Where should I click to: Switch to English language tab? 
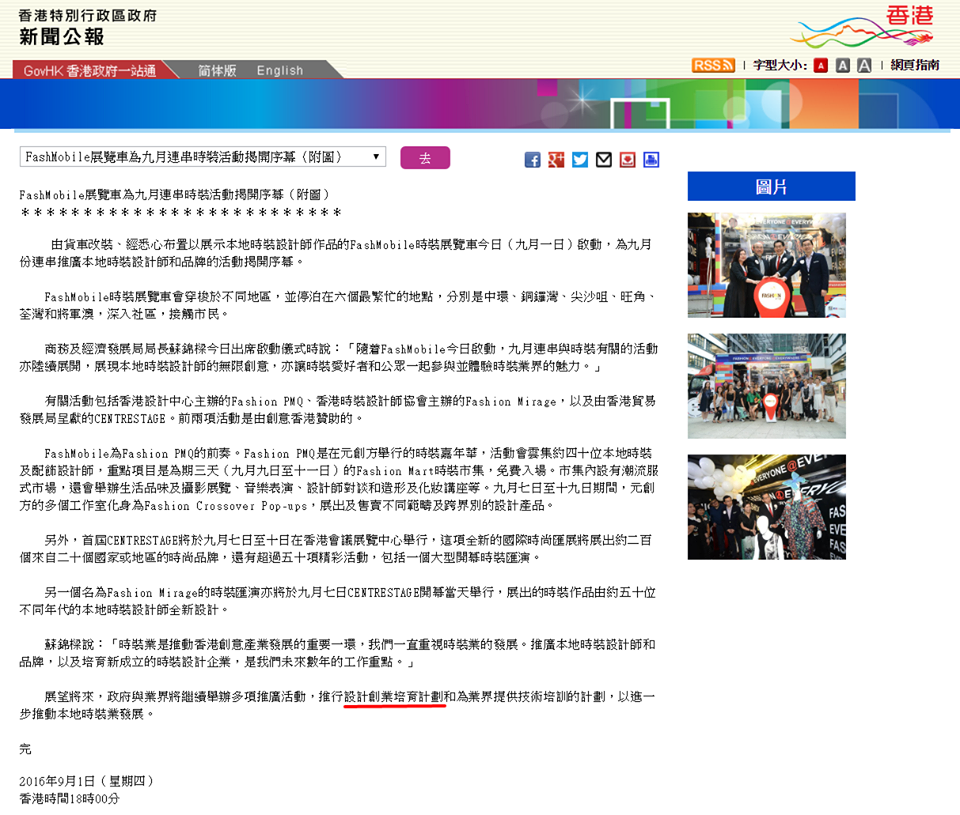tap(280, 70)
